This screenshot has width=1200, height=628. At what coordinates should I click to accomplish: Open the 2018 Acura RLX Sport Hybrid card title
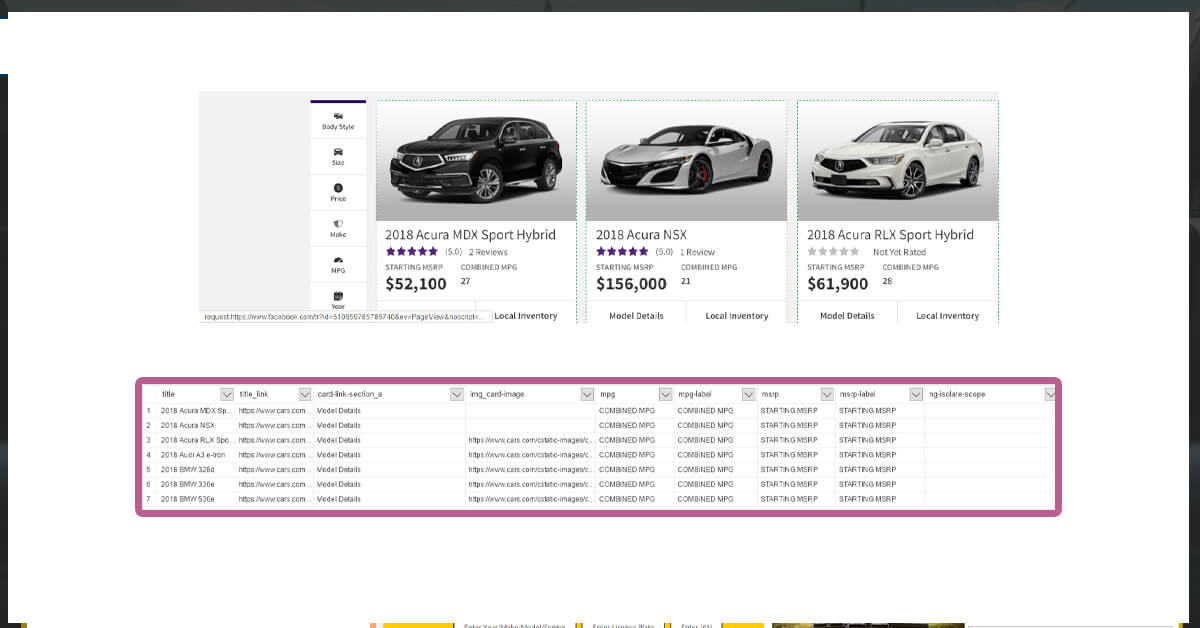click(890, 235)
